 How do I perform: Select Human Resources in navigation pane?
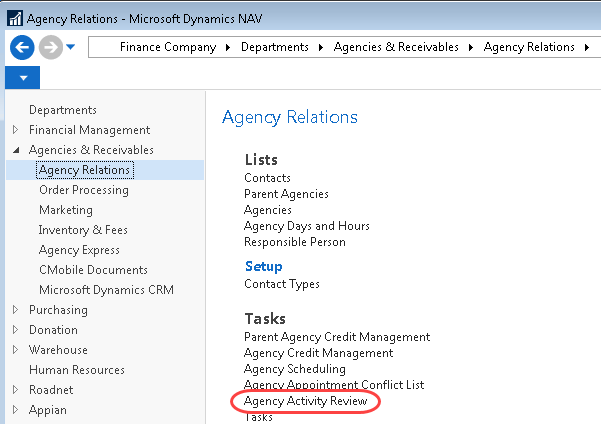(x=77, y=370)
